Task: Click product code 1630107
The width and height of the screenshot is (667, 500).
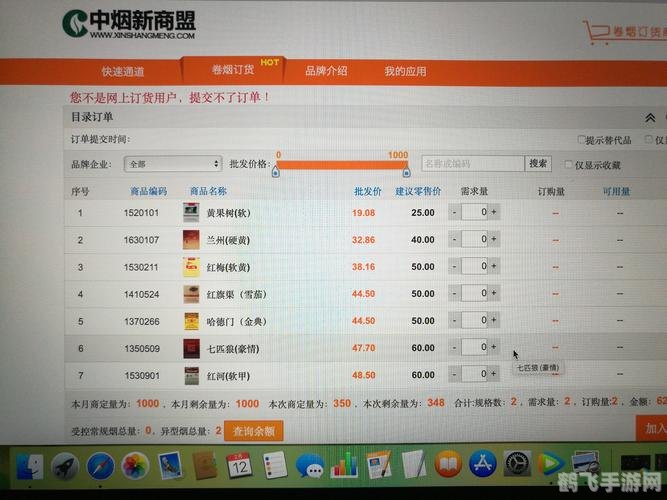Action: 141,240
